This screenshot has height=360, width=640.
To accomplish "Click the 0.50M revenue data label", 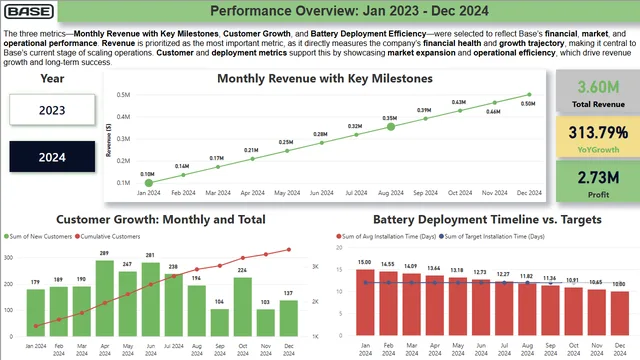I will coord(528,104).
